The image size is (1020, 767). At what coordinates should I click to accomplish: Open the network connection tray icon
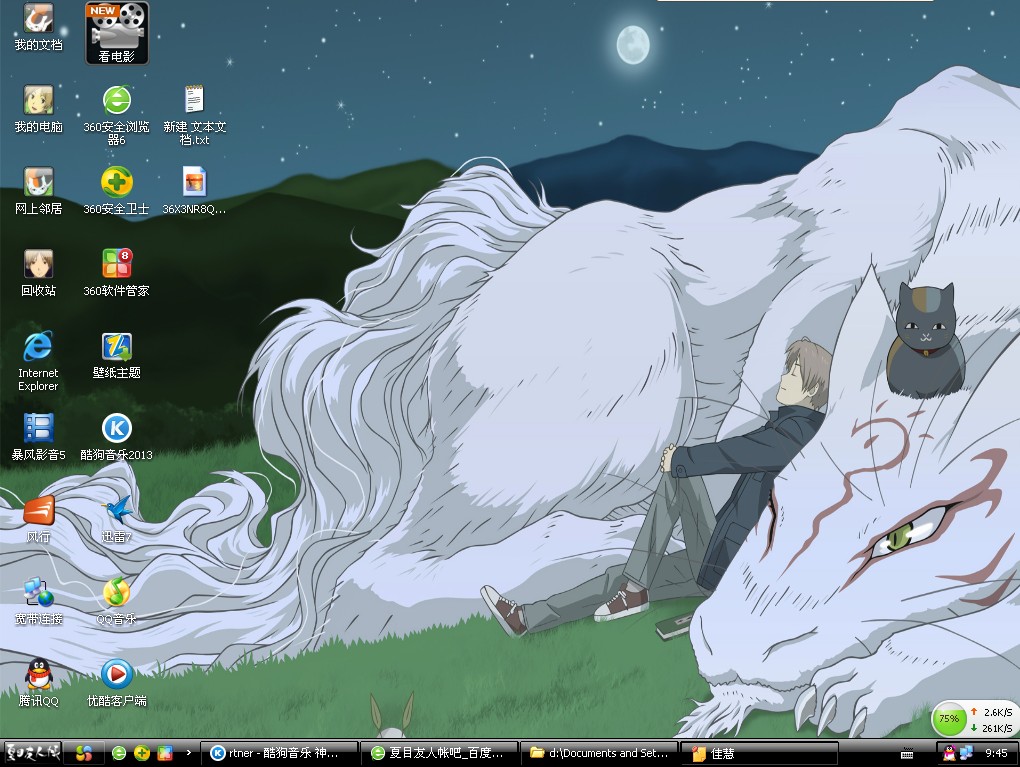click(x=966, y=753)
